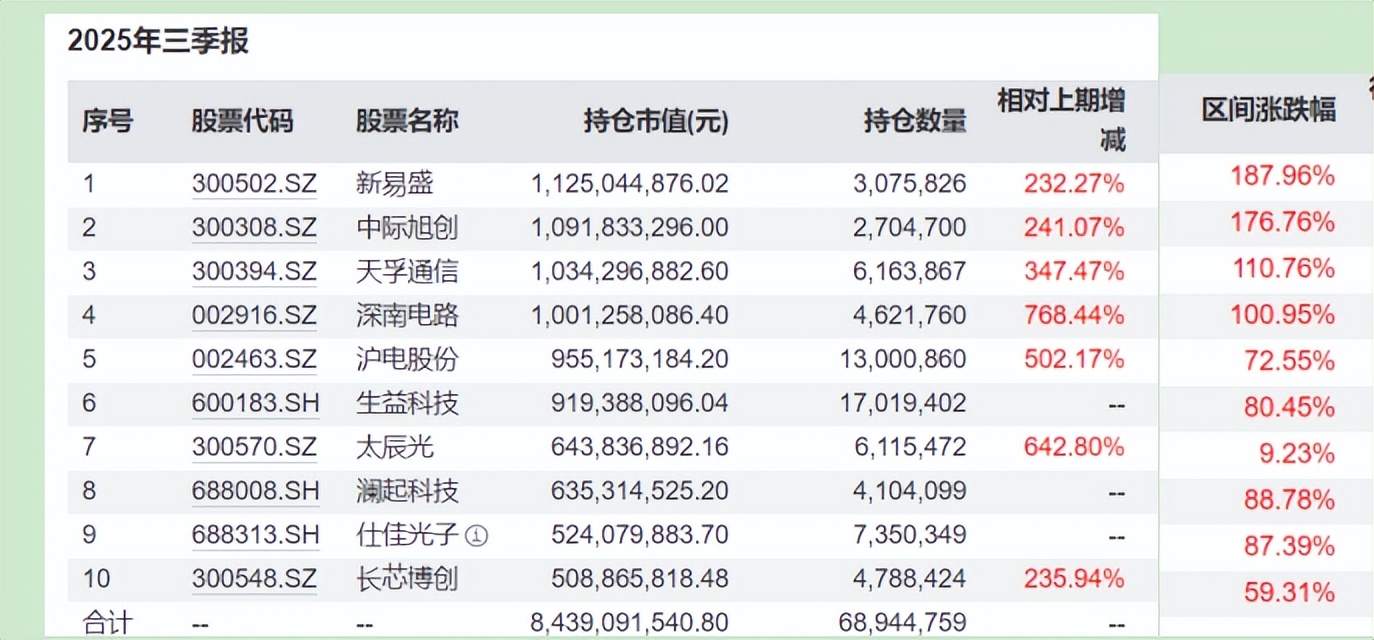The image size is (1374, 640).
Task: Open the 300308.SZ stock link
Action: pos(254,227)
